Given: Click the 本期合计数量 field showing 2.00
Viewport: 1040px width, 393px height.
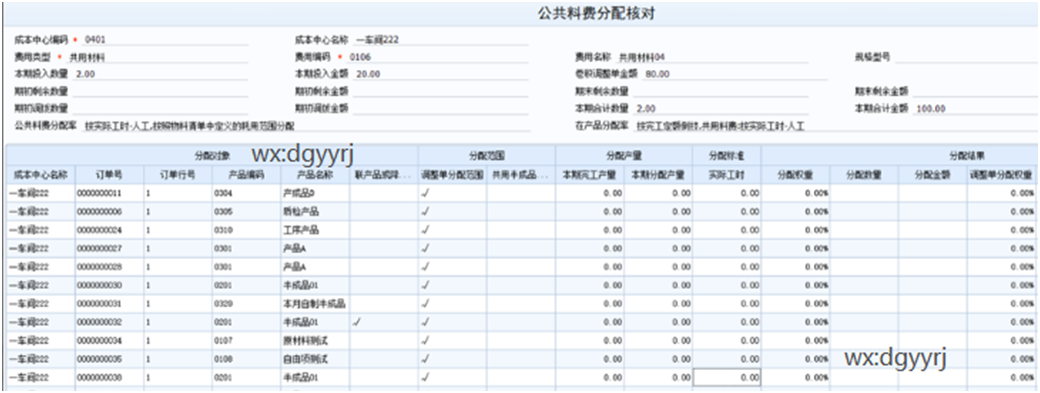Looking at the screenshot, I should (720, 109).
